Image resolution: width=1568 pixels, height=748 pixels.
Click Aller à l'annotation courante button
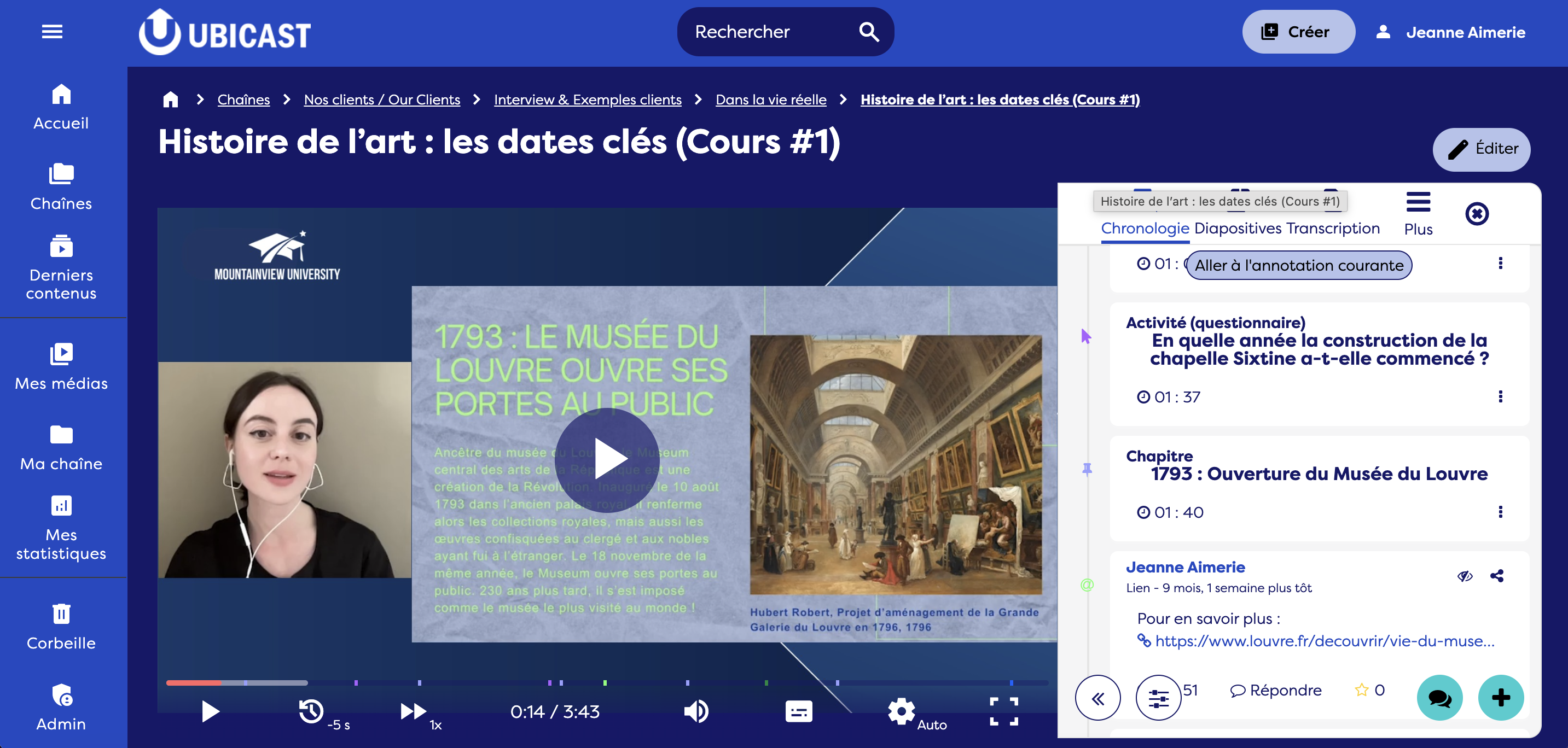[x=1299, y=265]
